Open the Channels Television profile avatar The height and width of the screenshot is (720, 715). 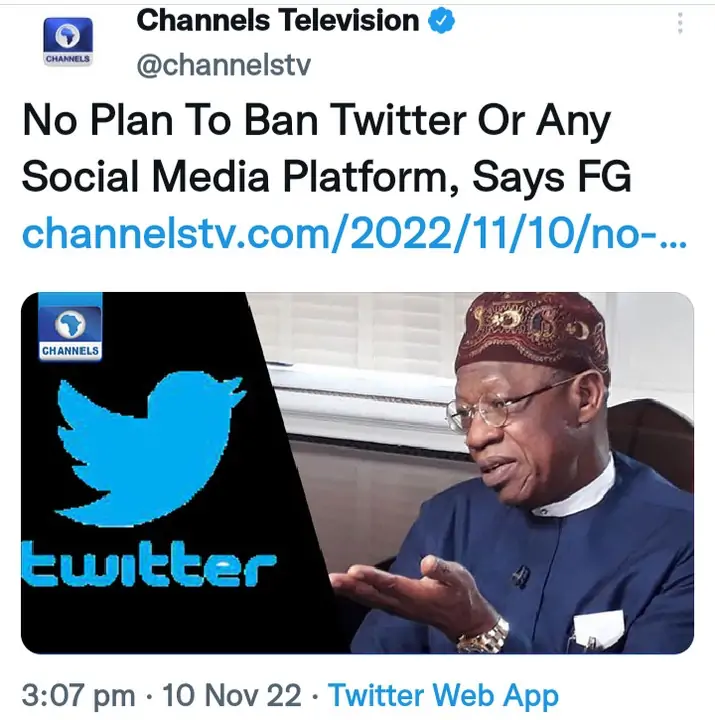click(67, 43)
